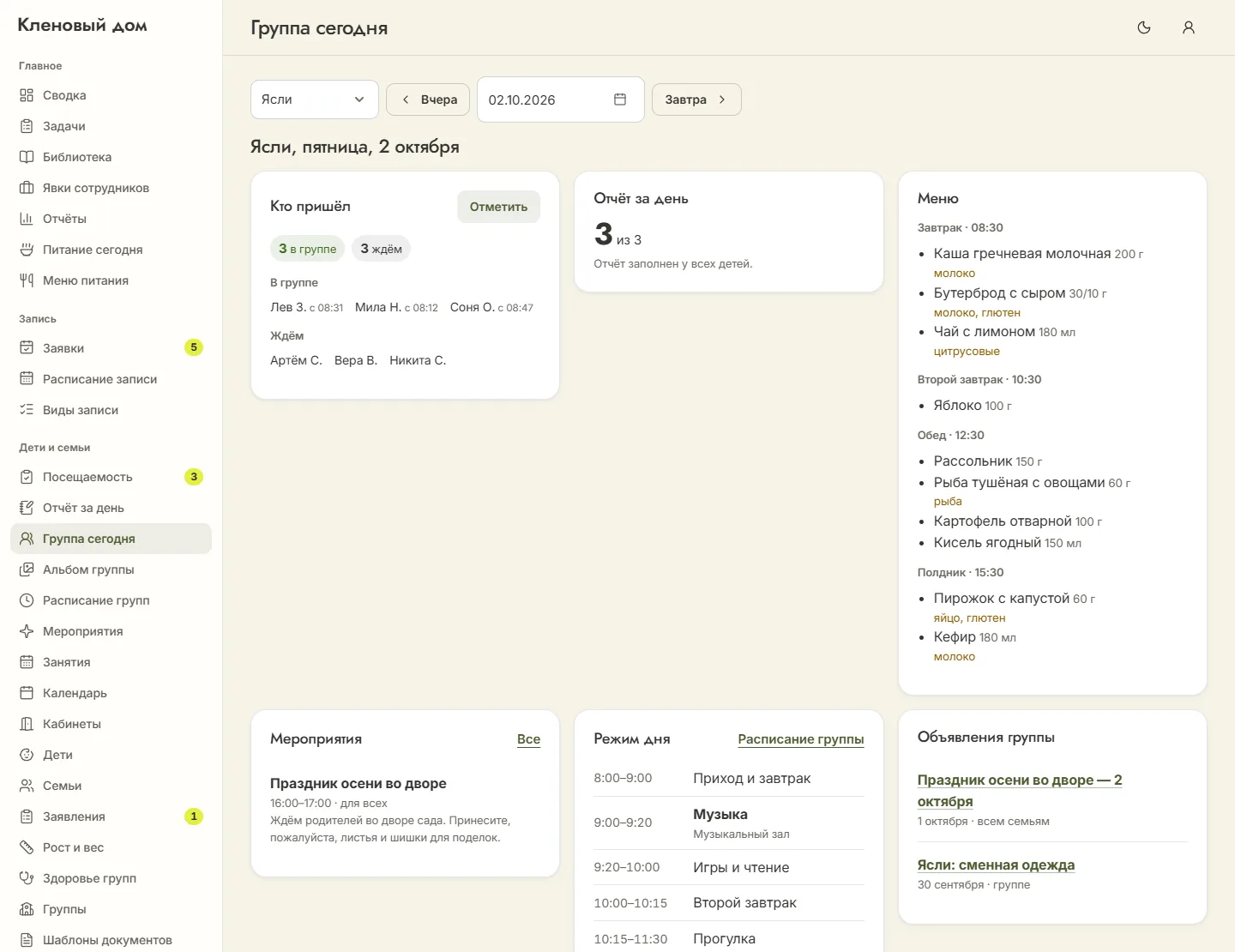Open Виды записи in the sidebar
The image size is (1235, 952).
tap(111, 410)
